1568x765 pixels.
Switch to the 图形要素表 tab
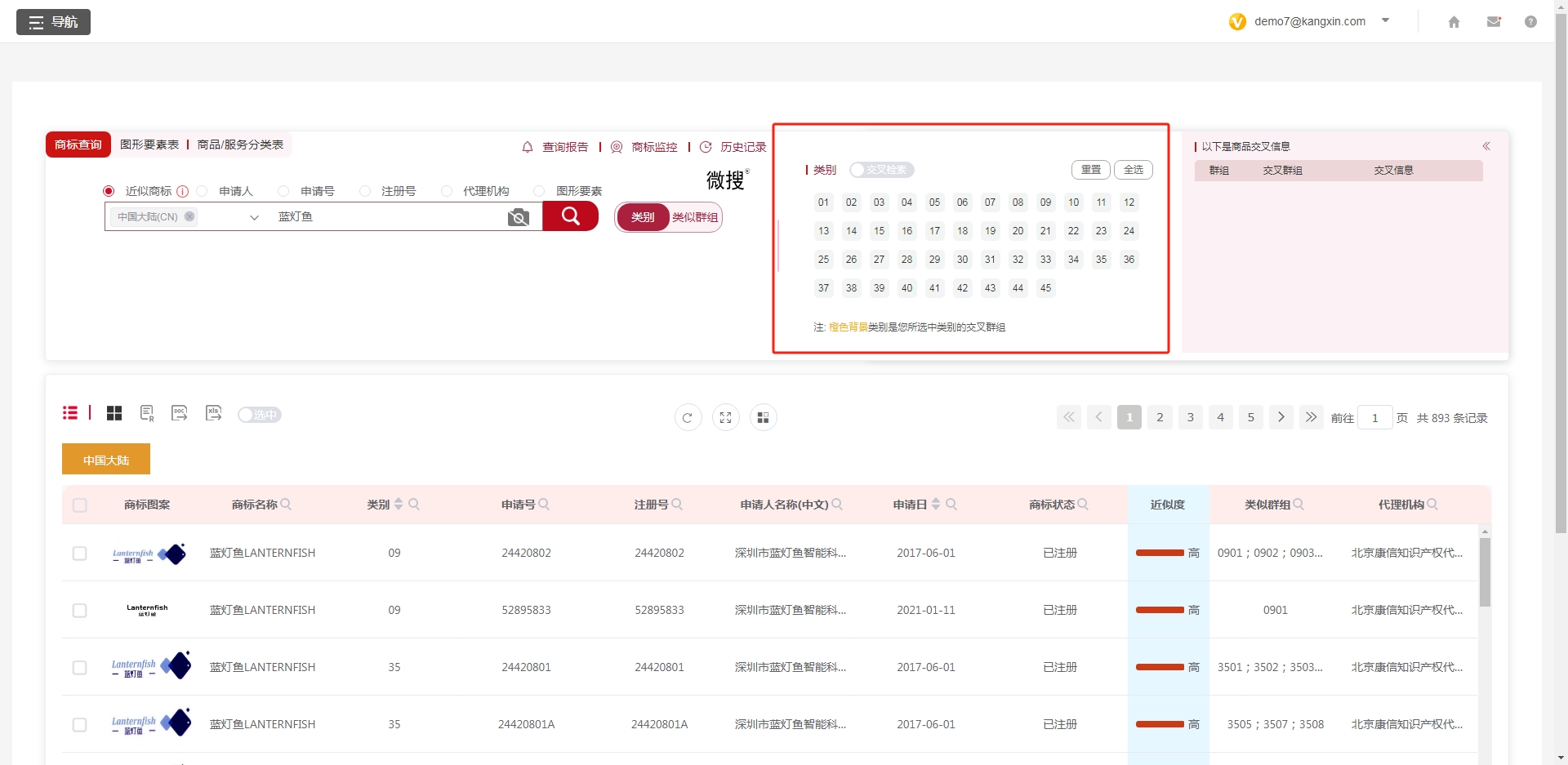[x=149, y=145]
